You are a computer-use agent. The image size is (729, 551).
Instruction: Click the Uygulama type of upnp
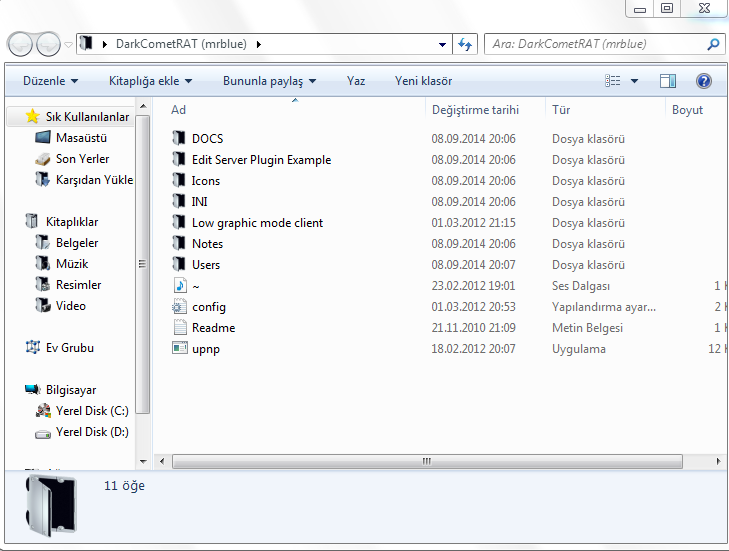(578, 349)
